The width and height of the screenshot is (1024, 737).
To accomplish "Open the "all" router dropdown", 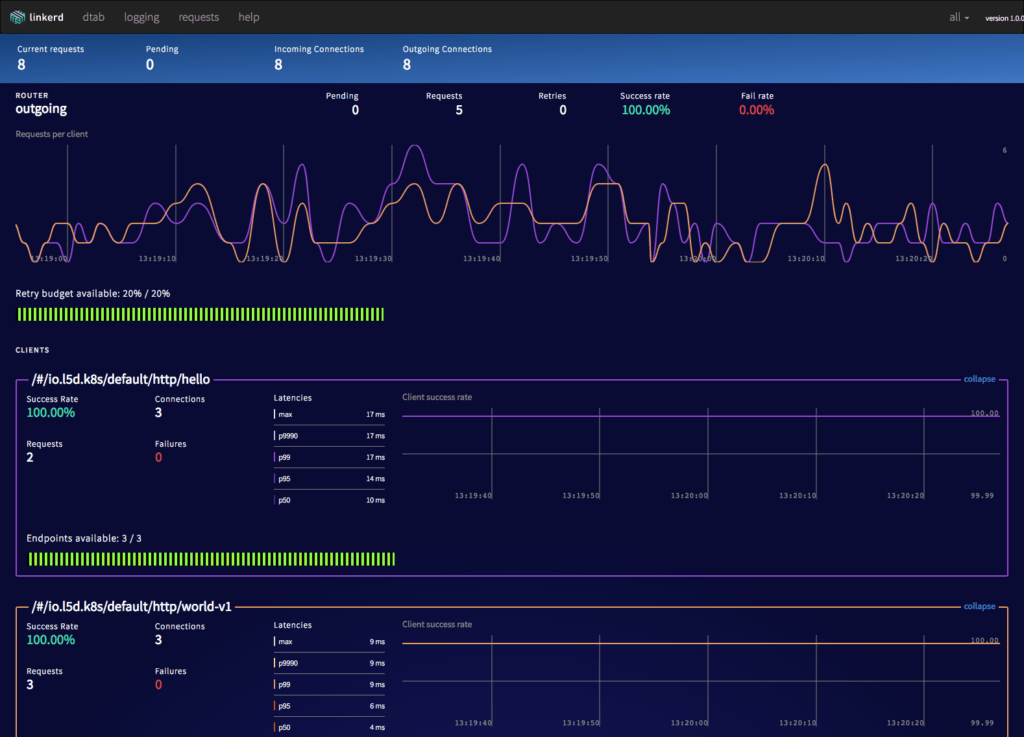I will tap(957, 17).
